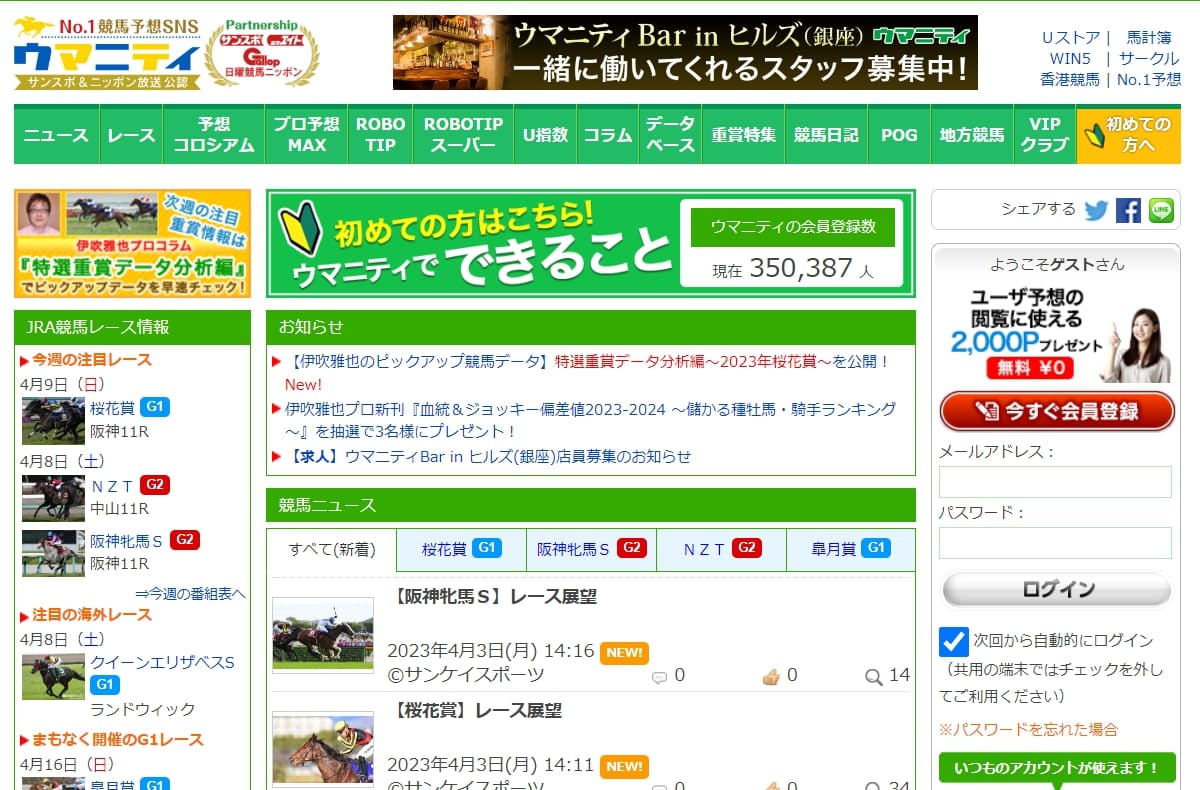This screenshot has width=1200, height=790.
Task: Open データベース menu item
Action: coord(670,135)
